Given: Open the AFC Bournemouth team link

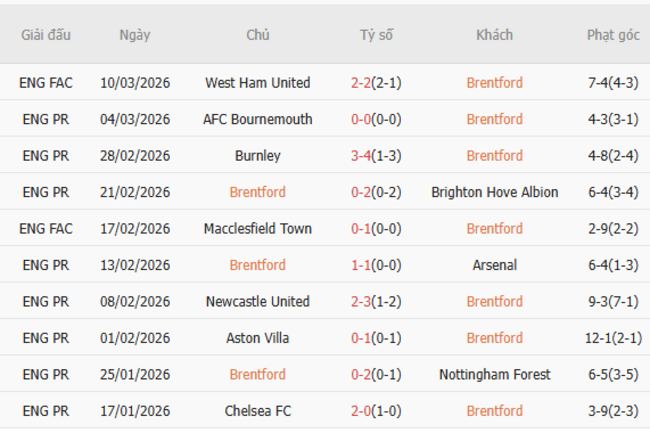Looking at the screenshot, I should pyautogui.click(x=257, y=119).
